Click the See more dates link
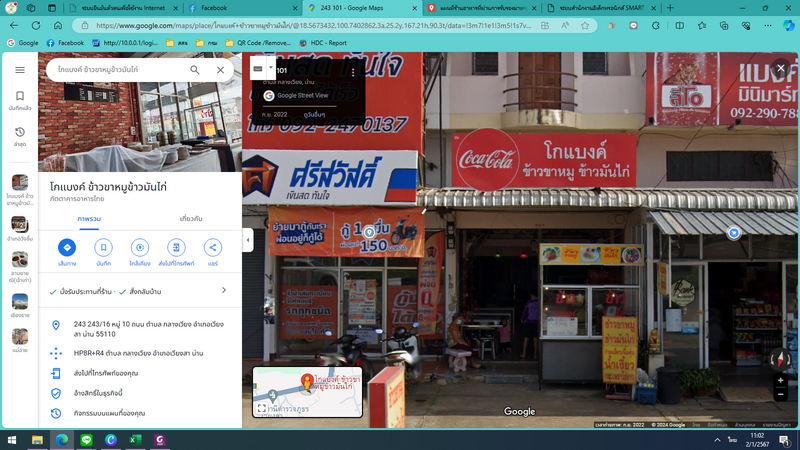The height and width of the screenshot is (450, 800). pyautogui.click(x=314, y=115)
